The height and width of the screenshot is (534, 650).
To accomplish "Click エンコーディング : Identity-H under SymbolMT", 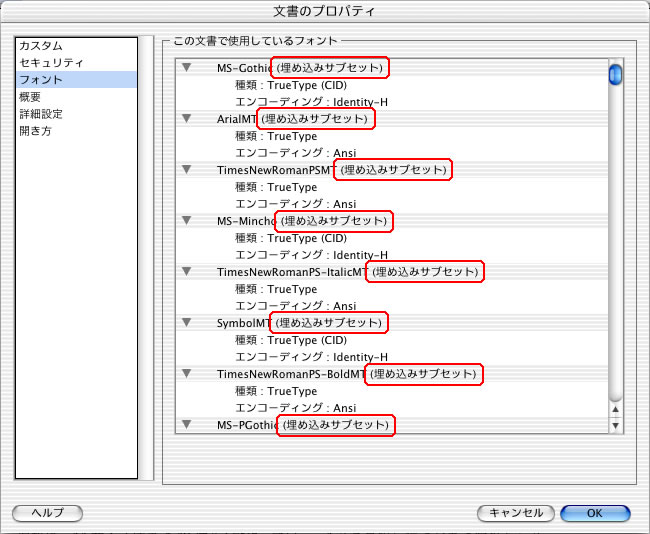I will tap(311, 357).
